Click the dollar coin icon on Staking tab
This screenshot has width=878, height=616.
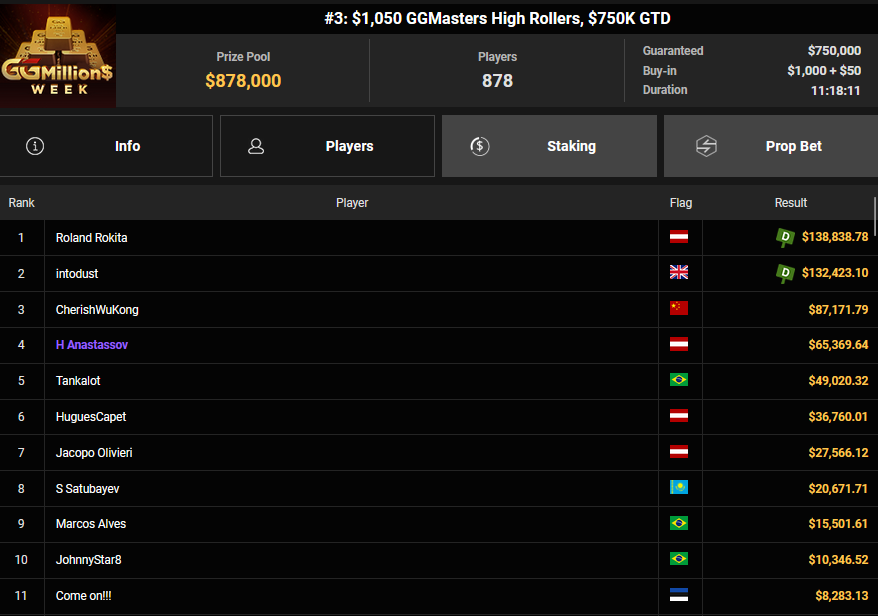coord(479,146)
